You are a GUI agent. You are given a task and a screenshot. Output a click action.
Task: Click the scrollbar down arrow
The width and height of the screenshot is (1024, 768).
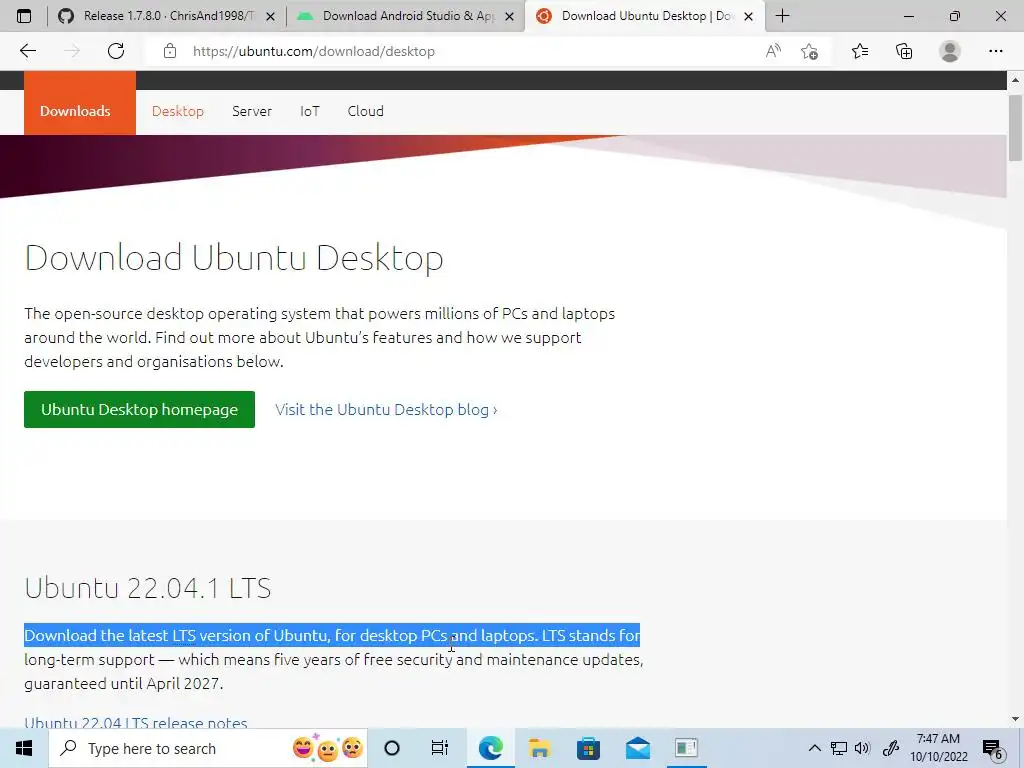1015,719
